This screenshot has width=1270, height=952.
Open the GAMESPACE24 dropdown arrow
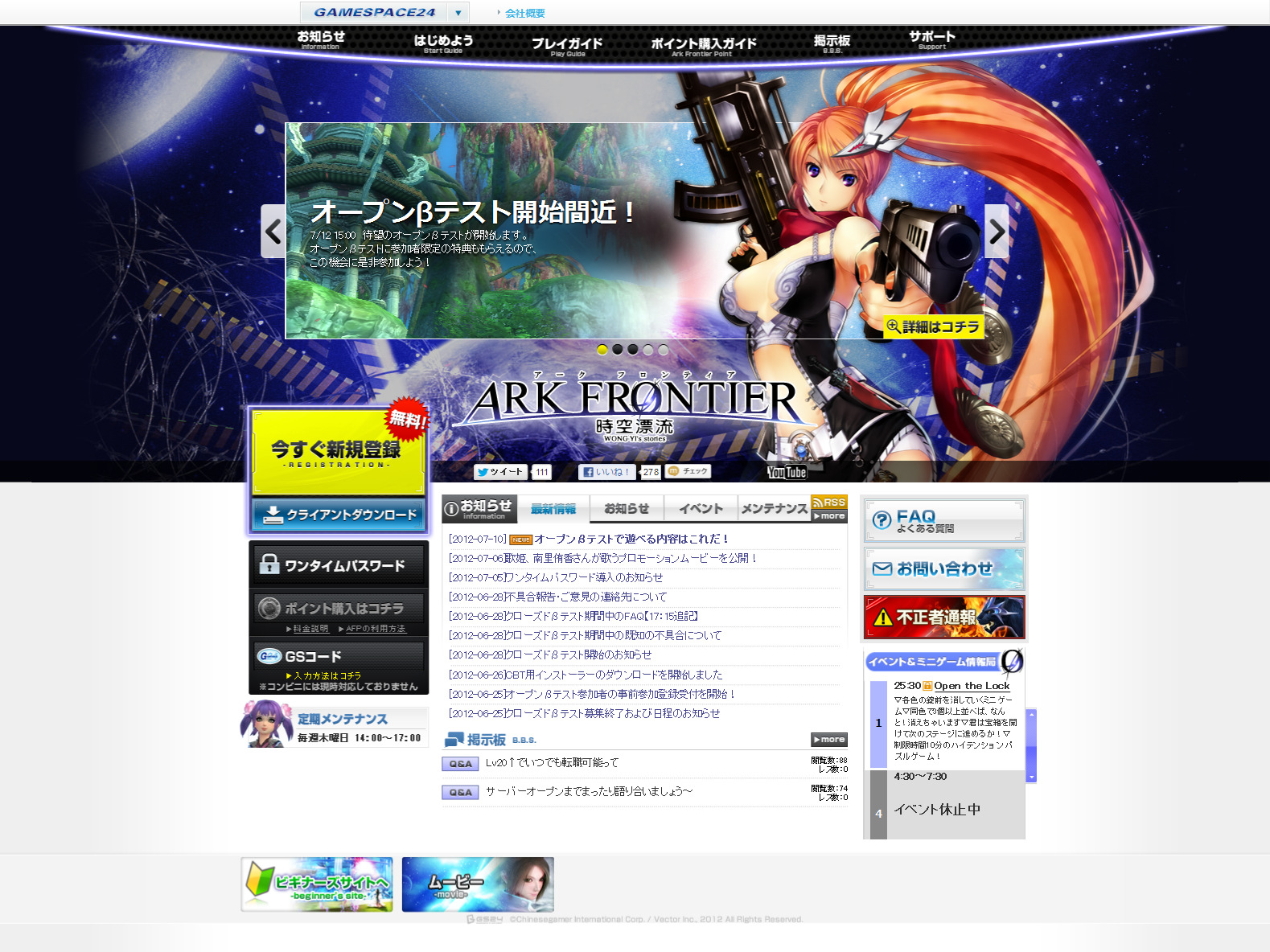click(458, 13)
